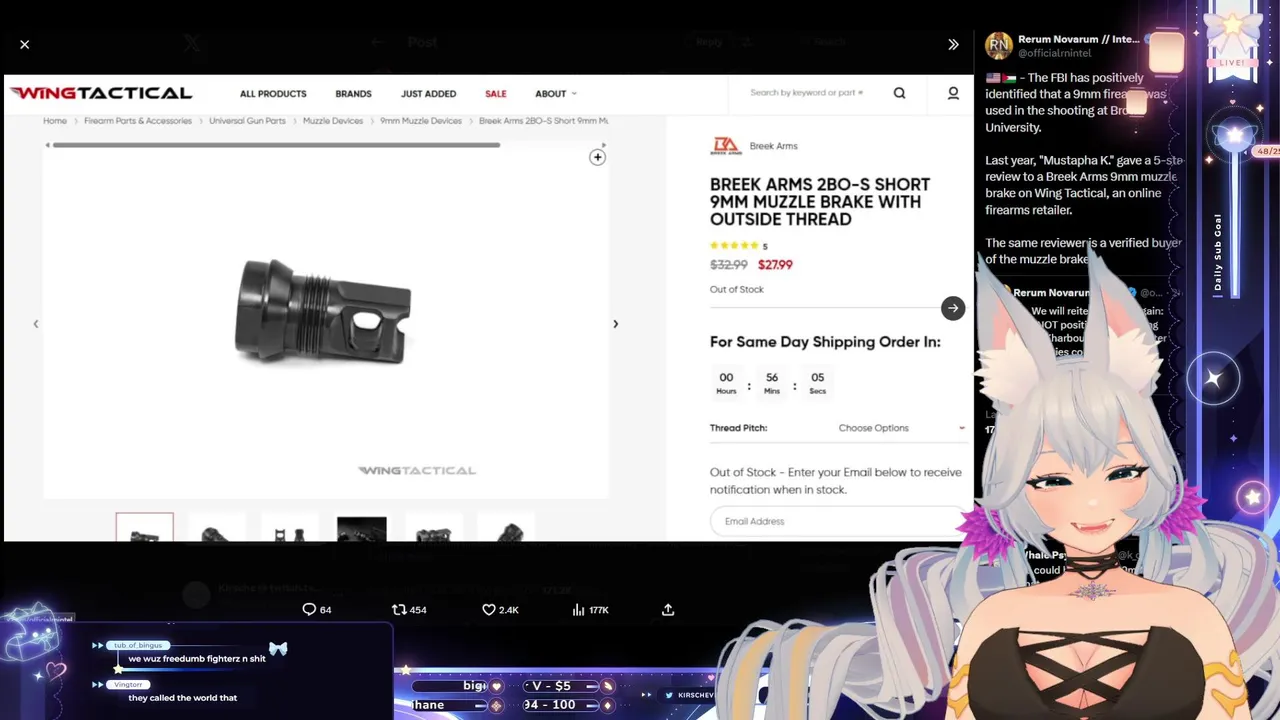
Task: Click the main muzzle brake product image
Action: click(x=323, y=310)
